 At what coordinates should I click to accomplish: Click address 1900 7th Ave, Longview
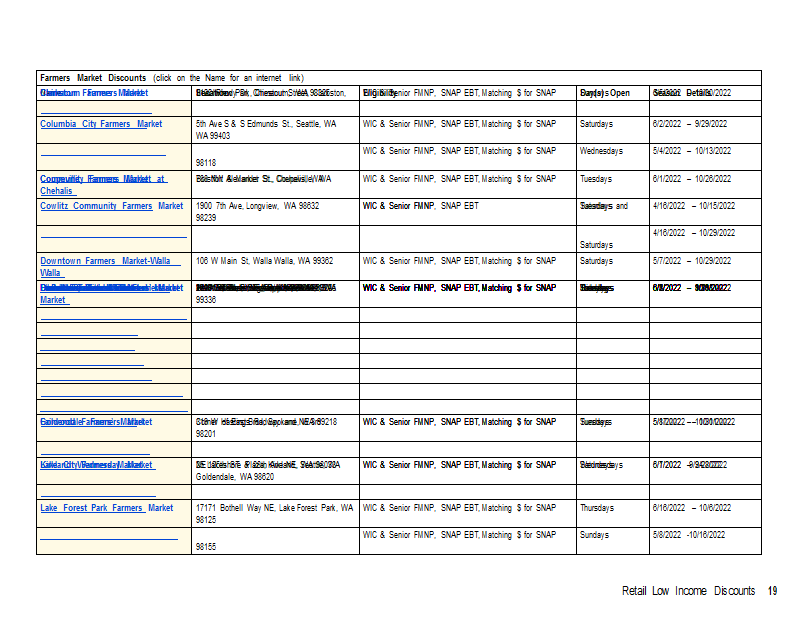coord(257,206)
